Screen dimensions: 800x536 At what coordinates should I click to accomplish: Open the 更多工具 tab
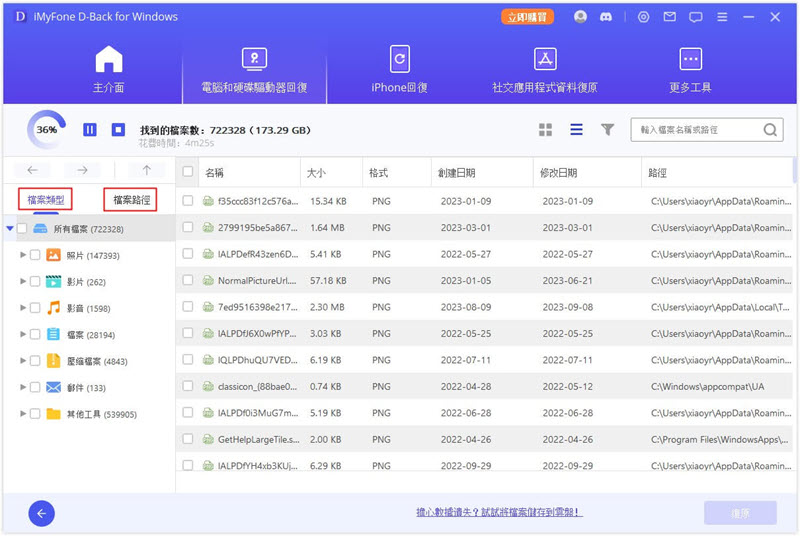tap(690, 69)
